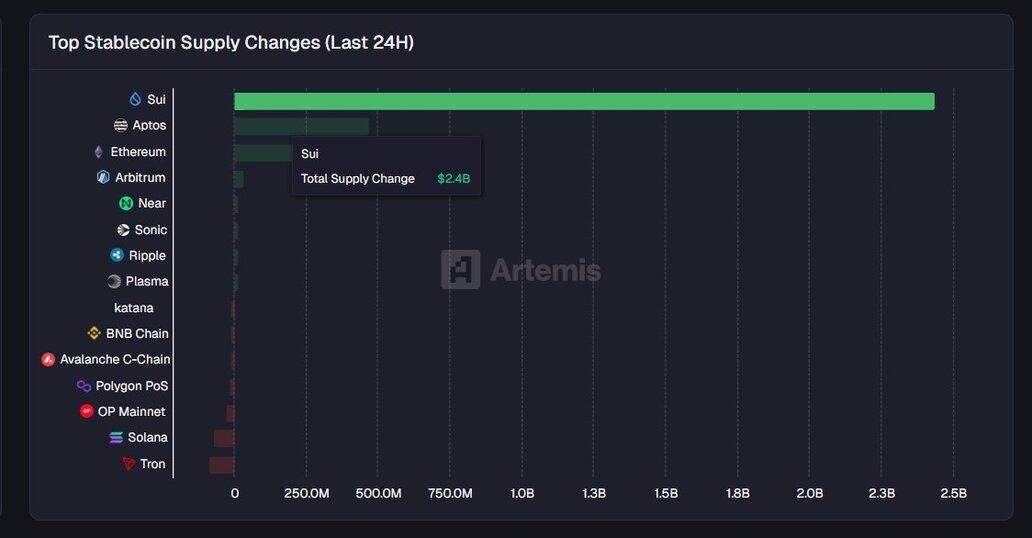Click the green Sui supply bar
This screenshot has height=538, width=1032.
coord(584,101)
